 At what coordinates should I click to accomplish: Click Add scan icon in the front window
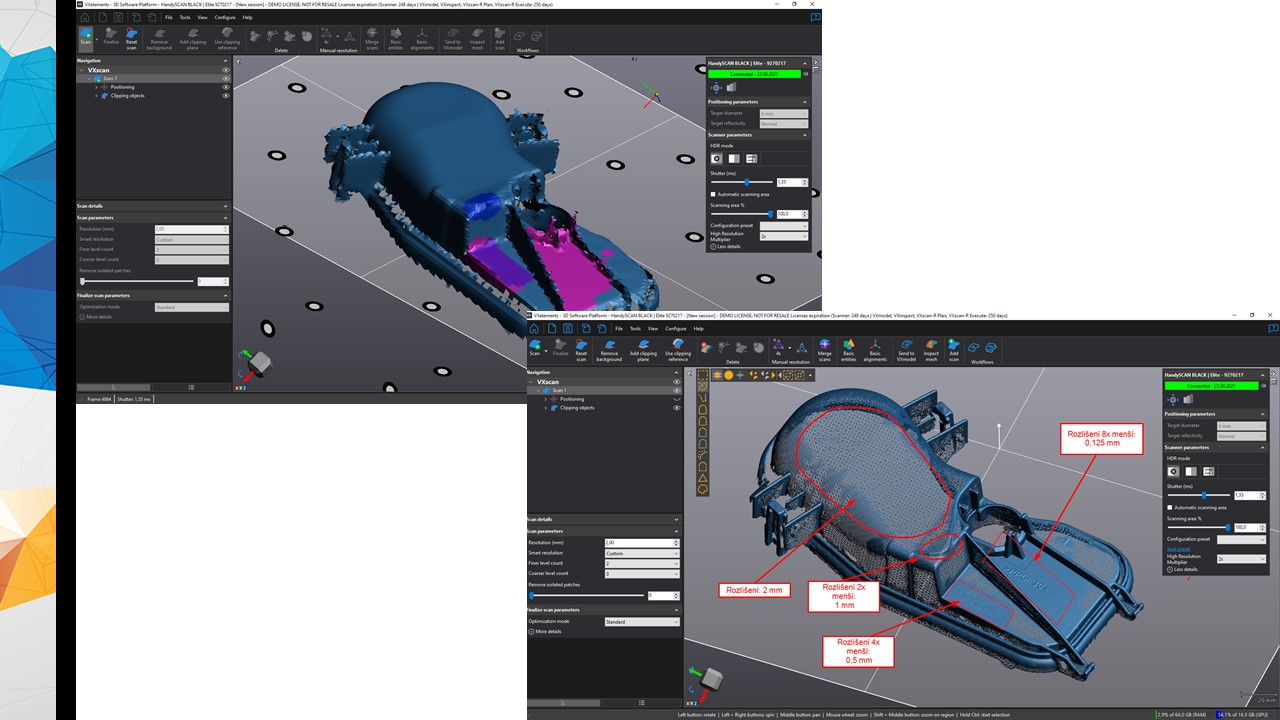coord(954,347)
